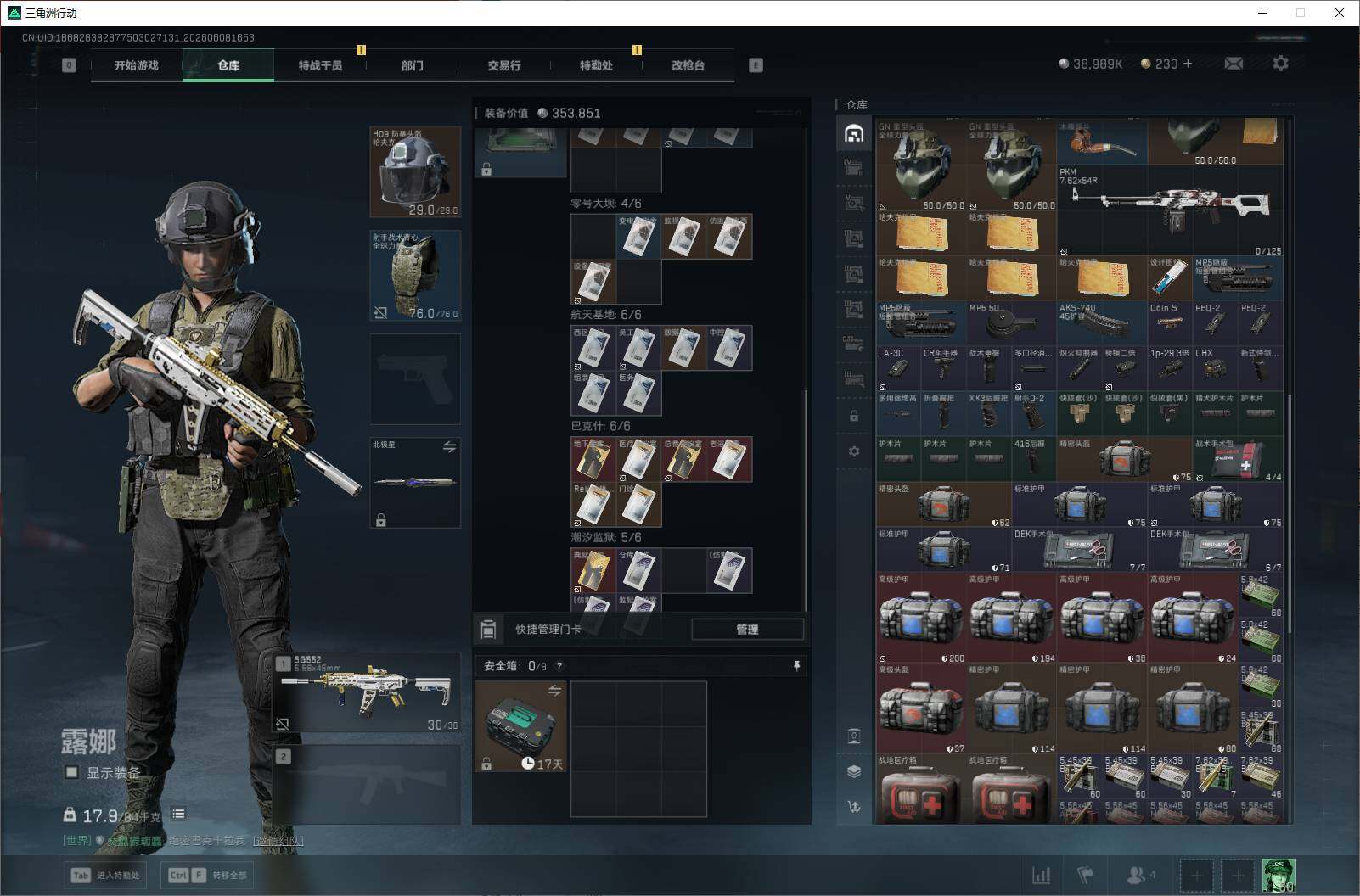Click the clipboard icon beside 快捷管理门卡
Image resolution: width=1360 pixels, height=896 pixels.
pyautogui.click(x=488, y=629)
